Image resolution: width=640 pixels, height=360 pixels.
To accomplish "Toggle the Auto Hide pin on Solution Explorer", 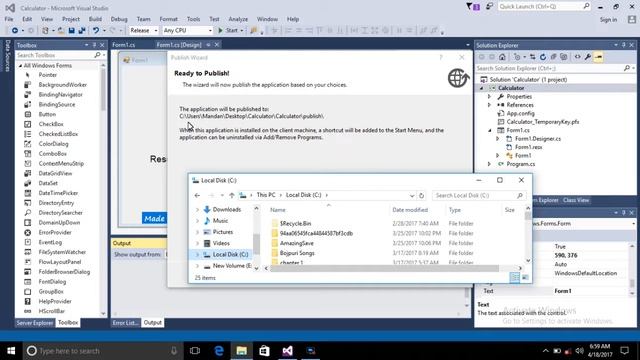I will 624,45.
